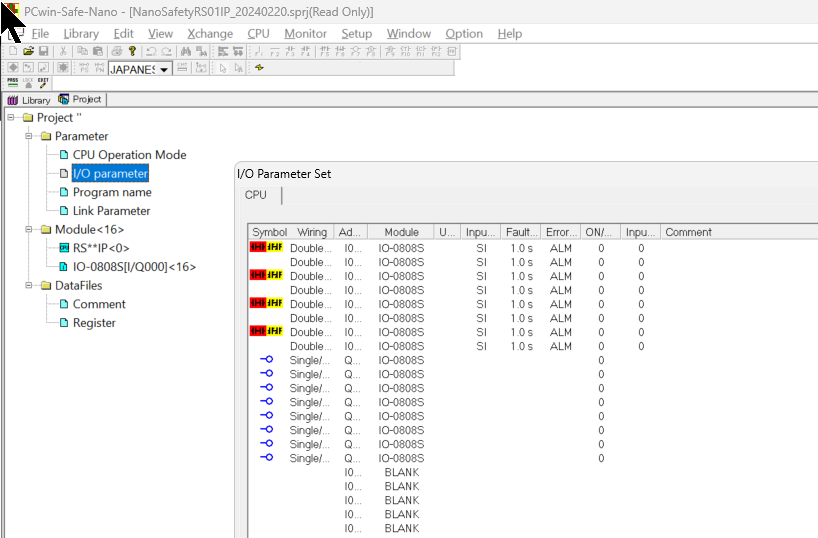Click the F12 ladder instruction icon
Image resolution: width=818 pixels, height=538 pixels.
(437, 51)
